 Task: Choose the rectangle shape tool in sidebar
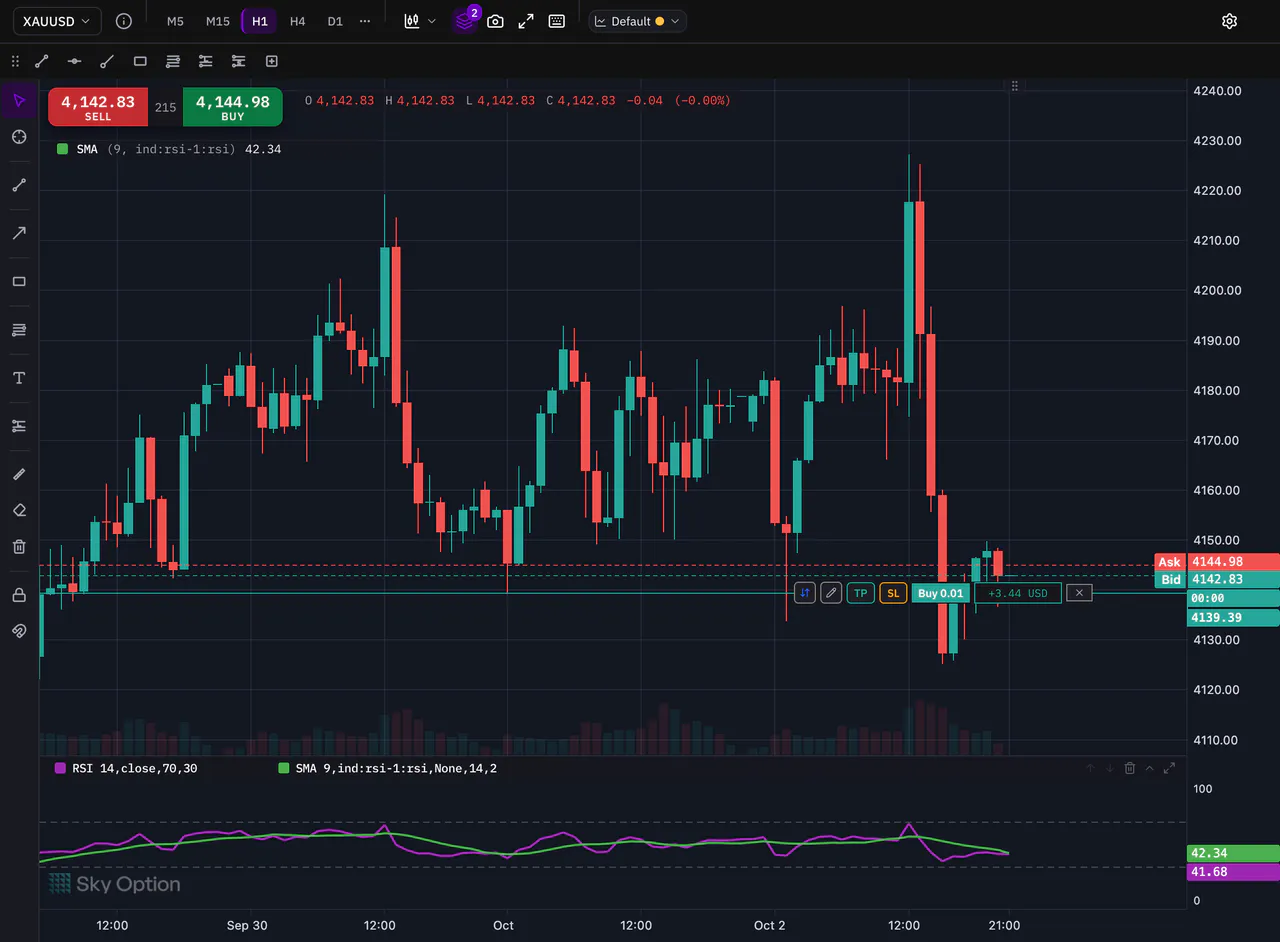[x=19, y=281]
